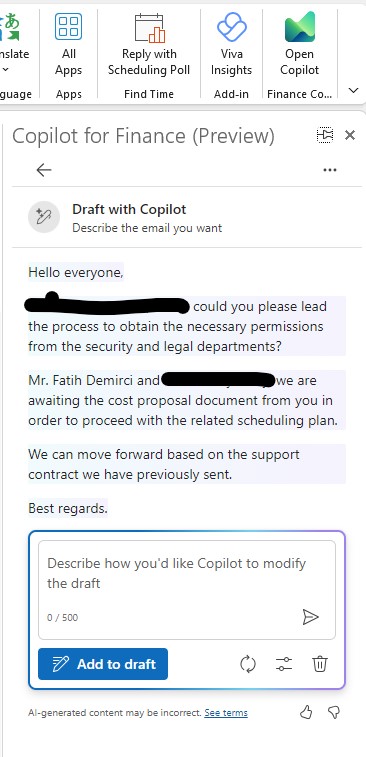Discard draft with trash icon

pos(320,664)
